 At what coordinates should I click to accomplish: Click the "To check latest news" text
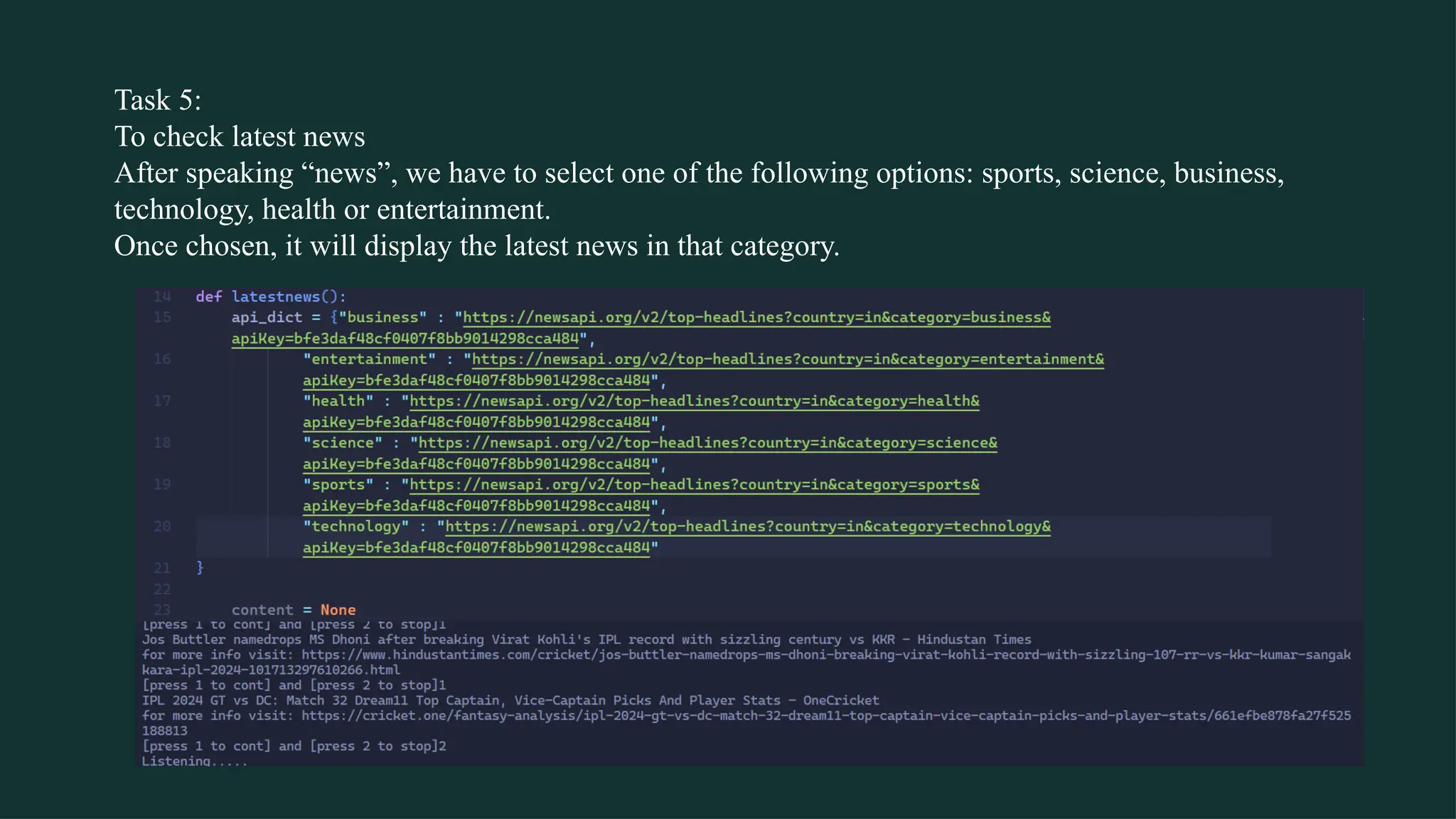pos(240,136)
